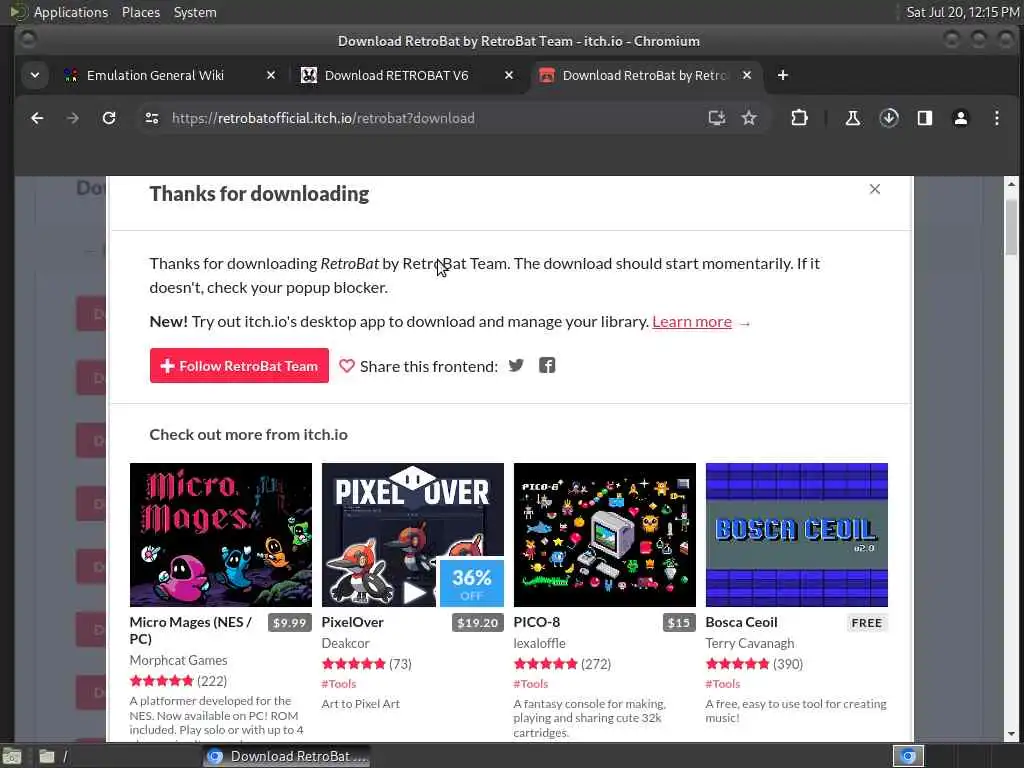Reload the current page
The height and width of the screenshot is (768, 1024).
coord(109,118)
